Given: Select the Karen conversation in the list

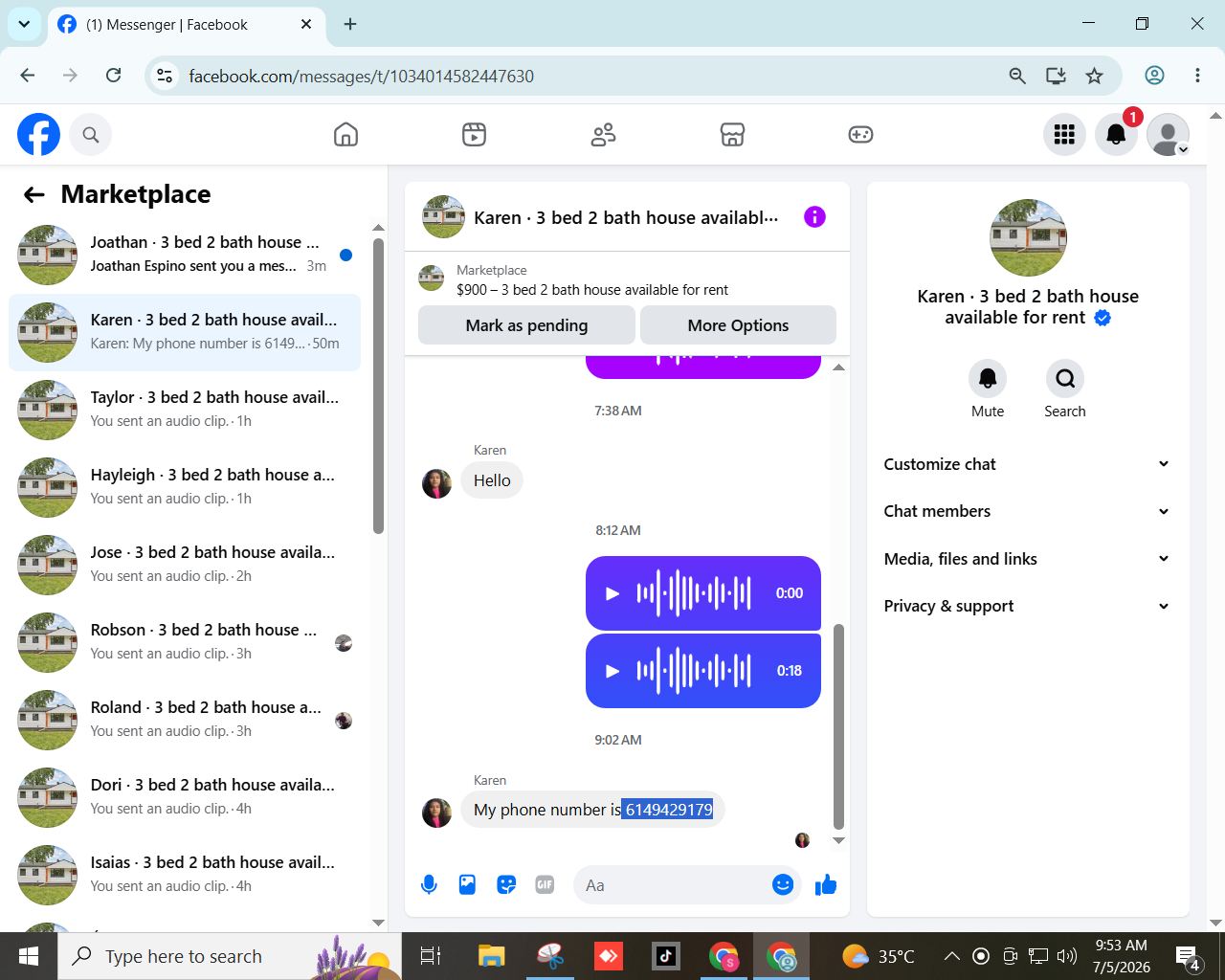Looking at the screenshot, I should (x=185, y=332).
